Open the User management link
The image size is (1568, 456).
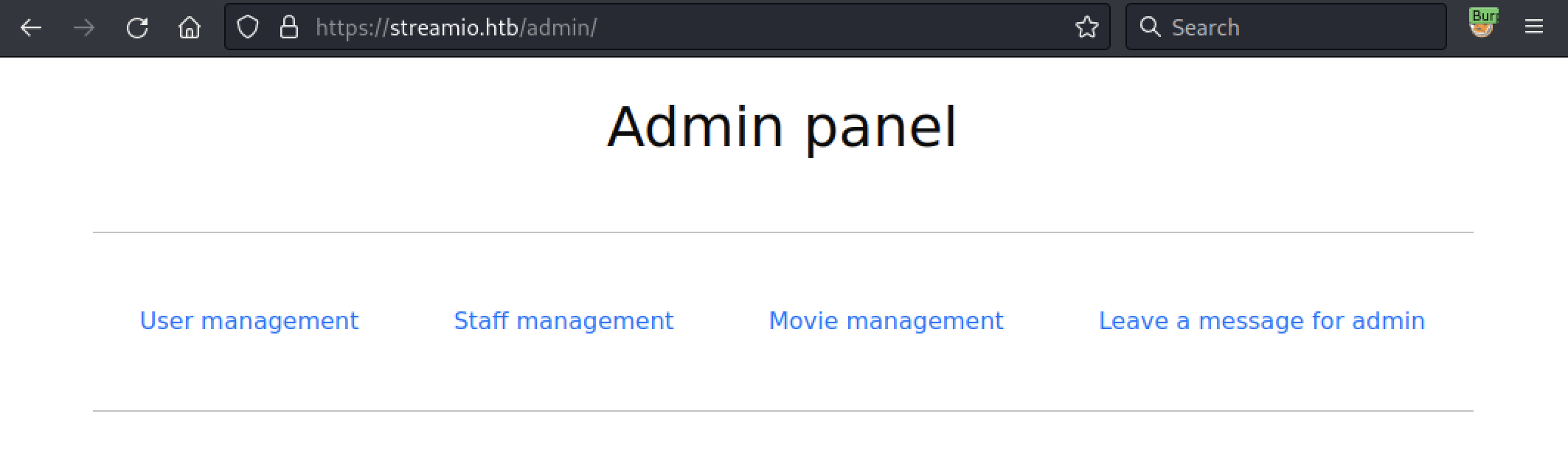[249, 321]
